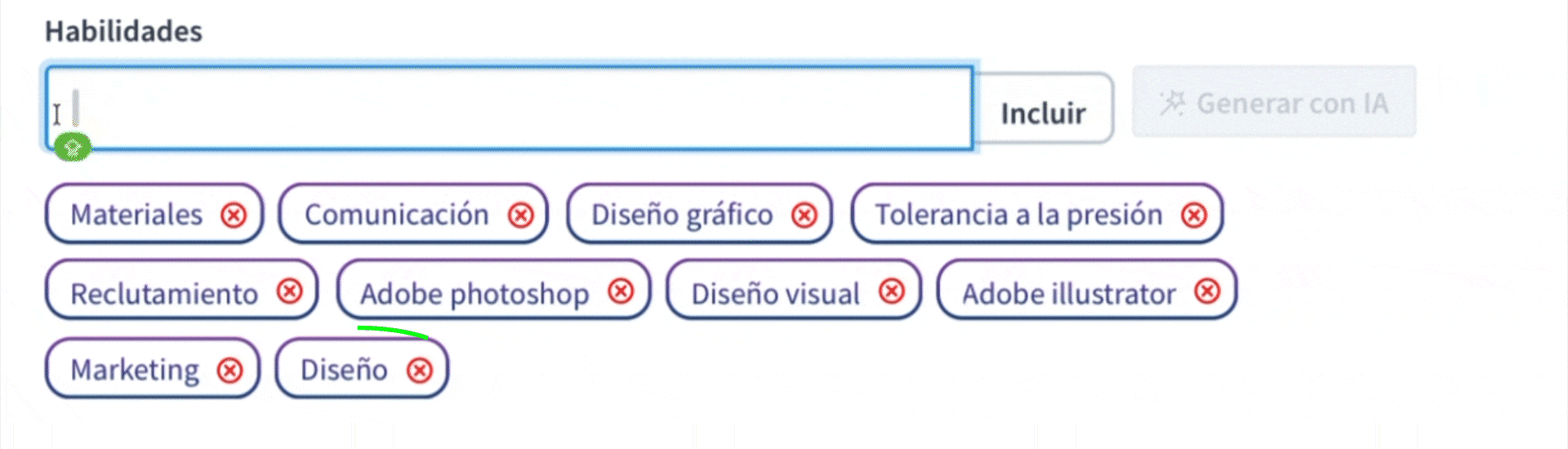Remove Tolerancia a la presión tag
Viewport: 1568px width, 449px height.
coord(1194,215)
